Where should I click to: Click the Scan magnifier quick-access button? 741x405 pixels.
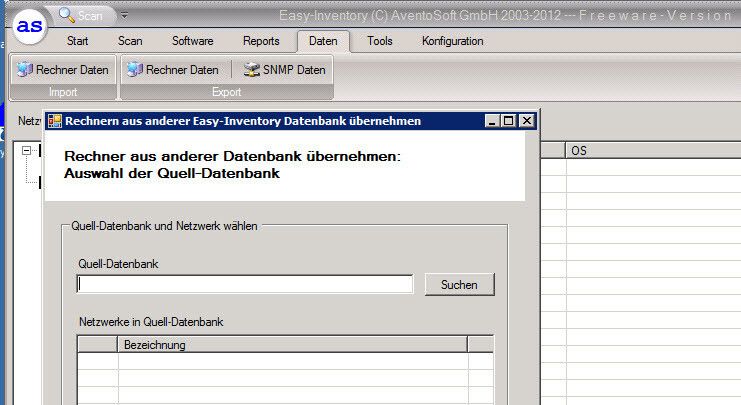click(x=80, y=16)
